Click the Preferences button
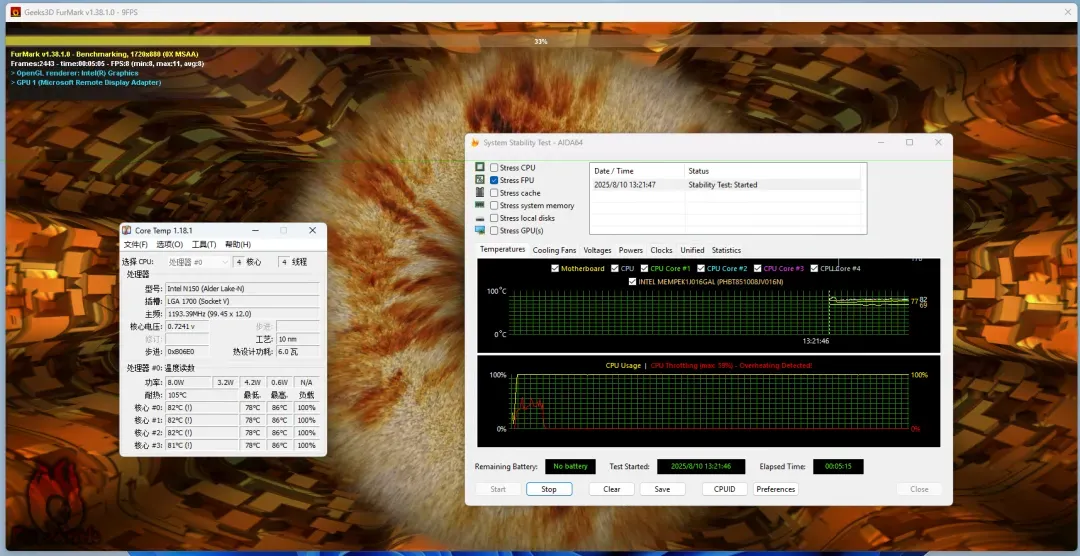 point(775,489)
